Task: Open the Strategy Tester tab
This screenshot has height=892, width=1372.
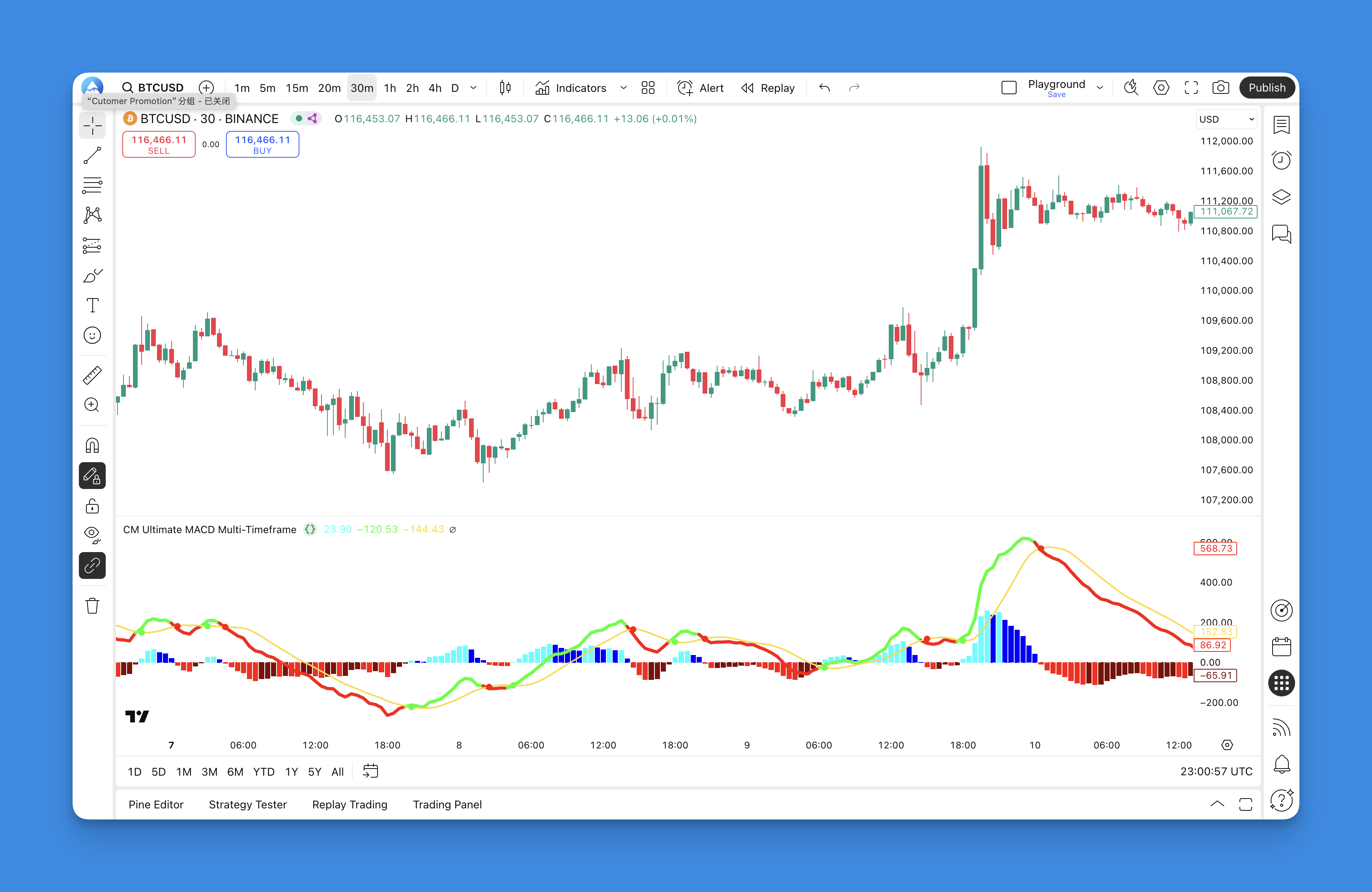Action: [x=247, y=804]
